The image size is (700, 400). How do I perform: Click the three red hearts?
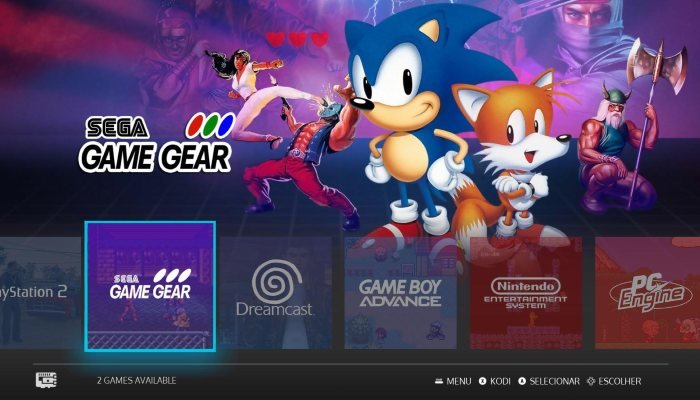297,39
